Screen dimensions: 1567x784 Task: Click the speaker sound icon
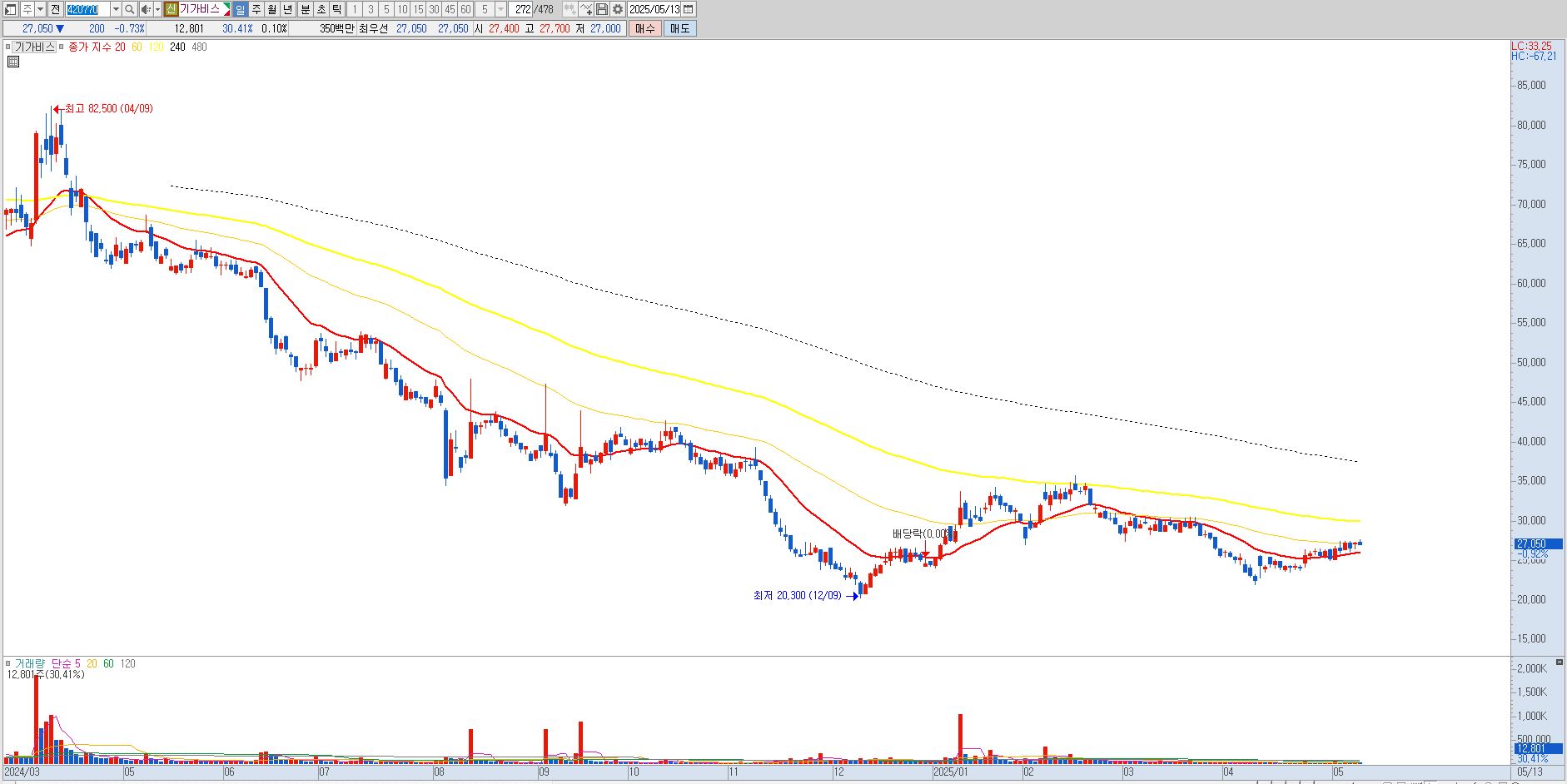tap(146, 9)
